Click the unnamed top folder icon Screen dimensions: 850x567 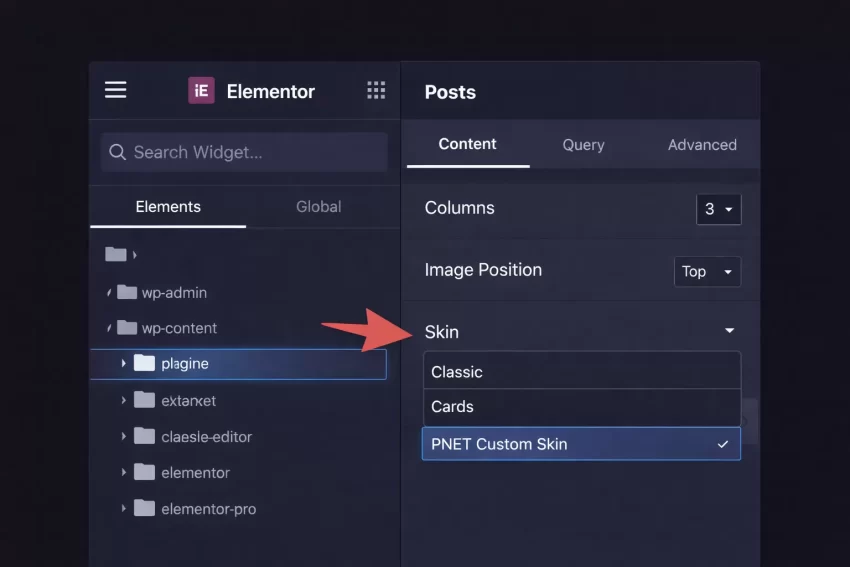(x=115, y=254)
